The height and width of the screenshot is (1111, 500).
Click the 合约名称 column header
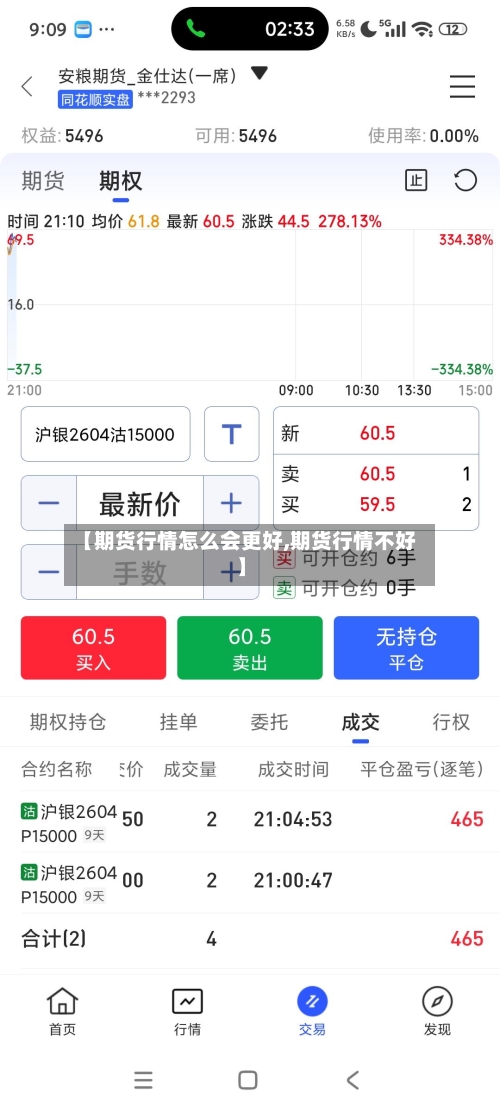click(x=57, y=769)
